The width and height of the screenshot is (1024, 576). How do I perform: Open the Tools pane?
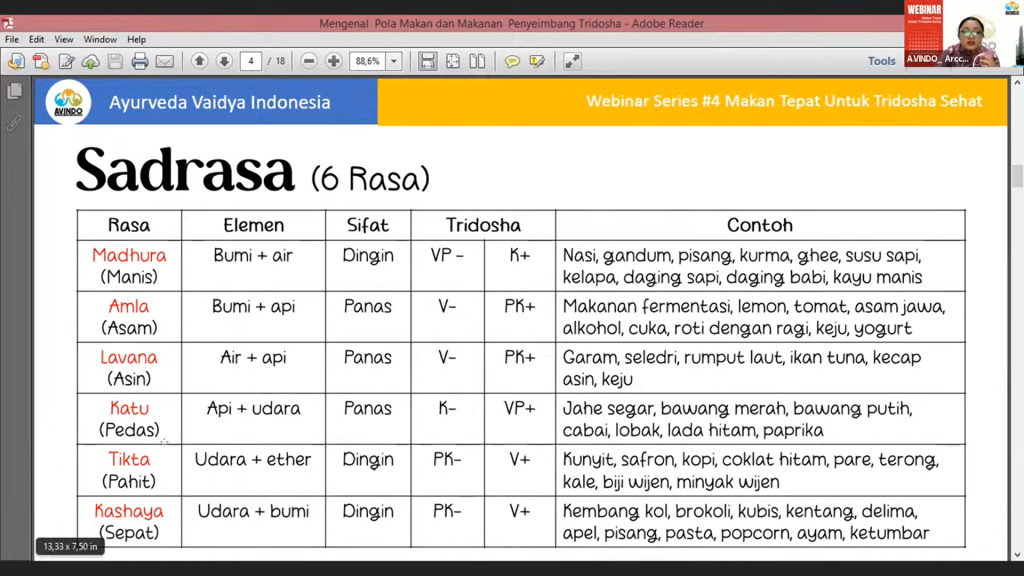pyautogui.click(x=881, y=62)
